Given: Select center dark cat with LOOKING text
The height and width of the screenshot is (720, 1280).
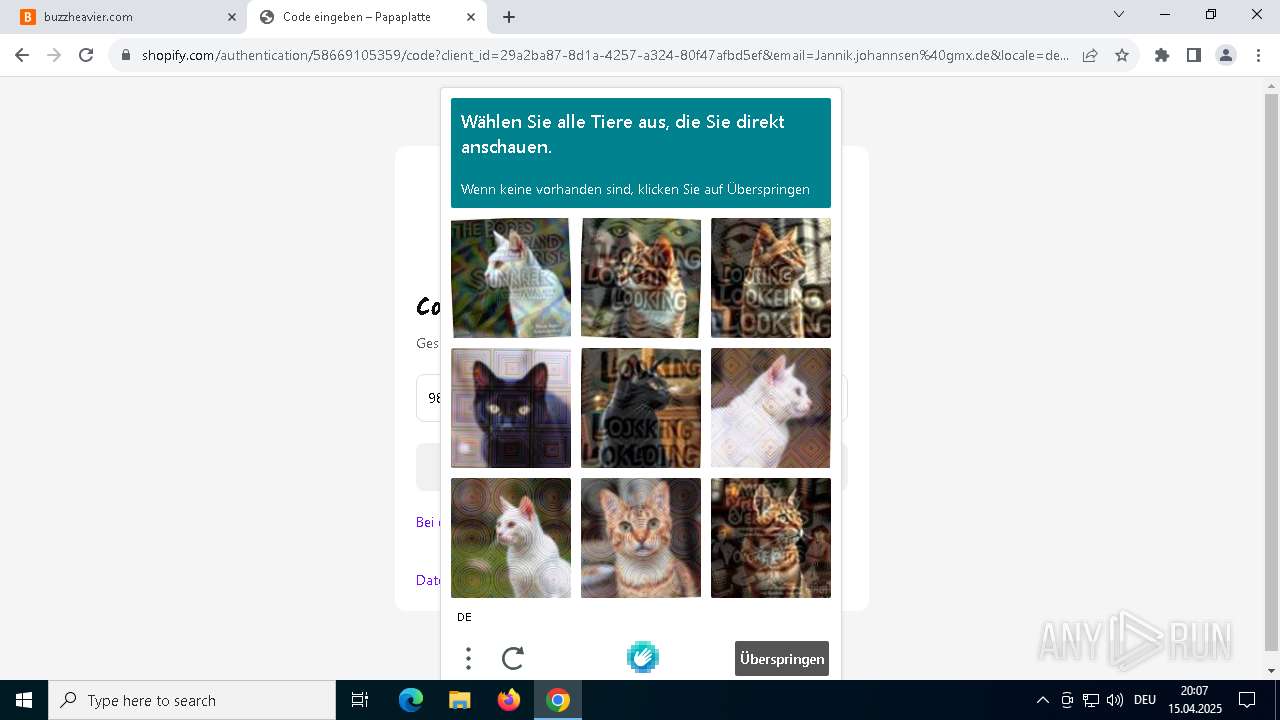Looking at the screenshot, I should pyautogui.click(x=641, y=408).
